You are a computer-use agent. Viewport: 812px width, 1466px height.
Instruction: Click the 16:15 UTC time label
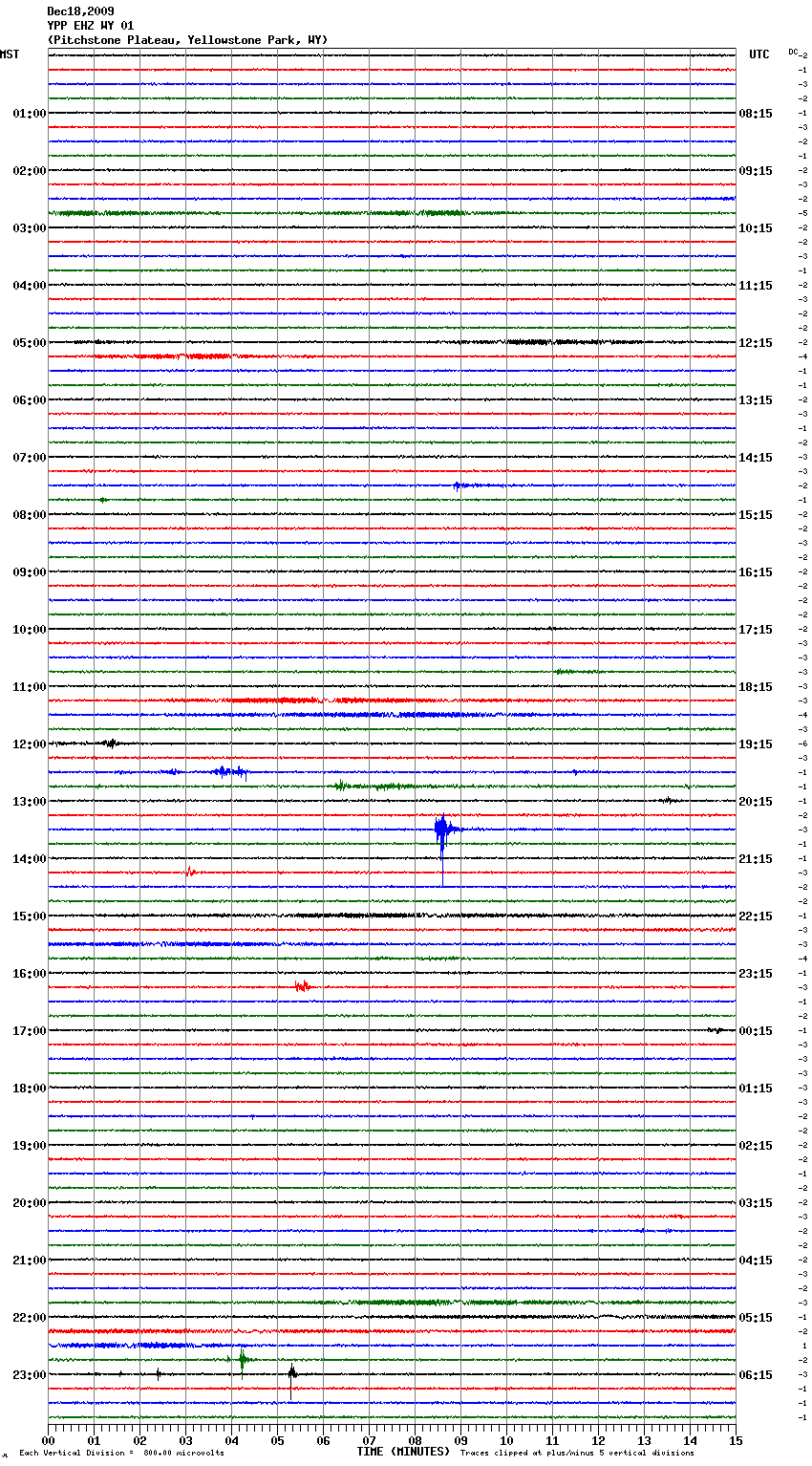pyautogui.click(x=756, y=572)
